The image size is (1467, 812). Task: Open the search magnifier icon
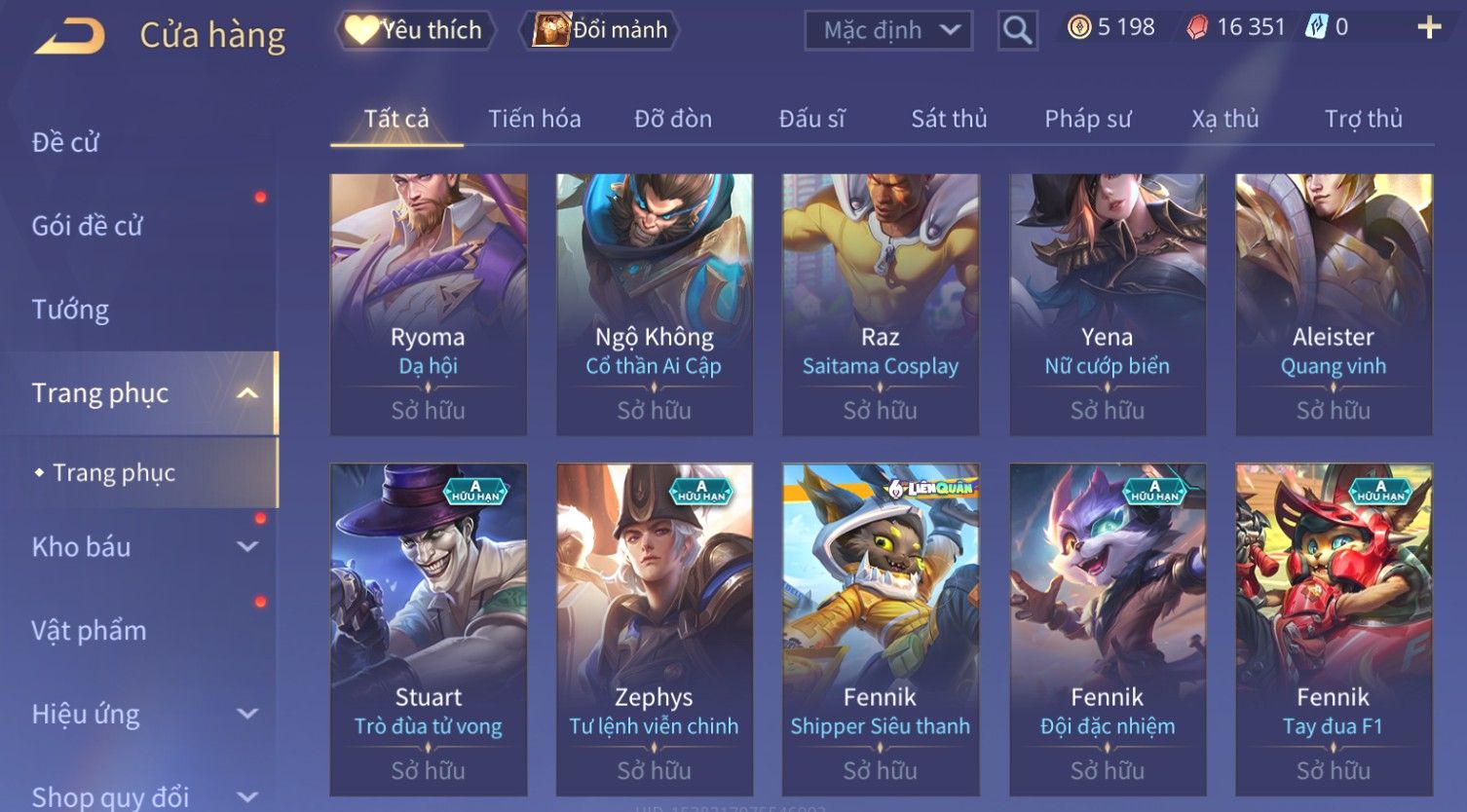[1017, 30]
